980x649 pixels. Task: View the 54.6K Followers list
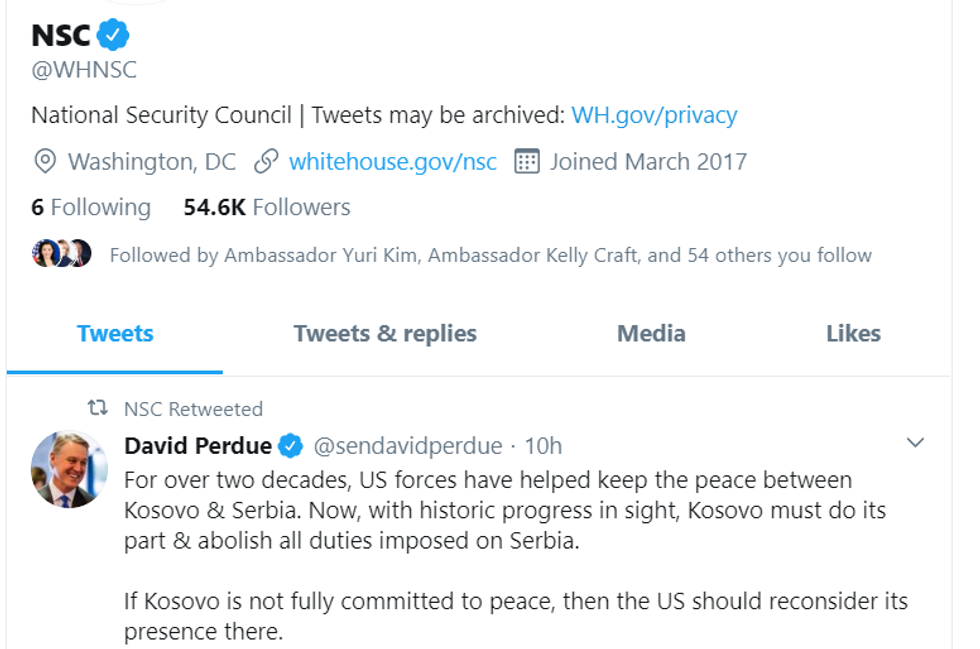tap(267, 207)
